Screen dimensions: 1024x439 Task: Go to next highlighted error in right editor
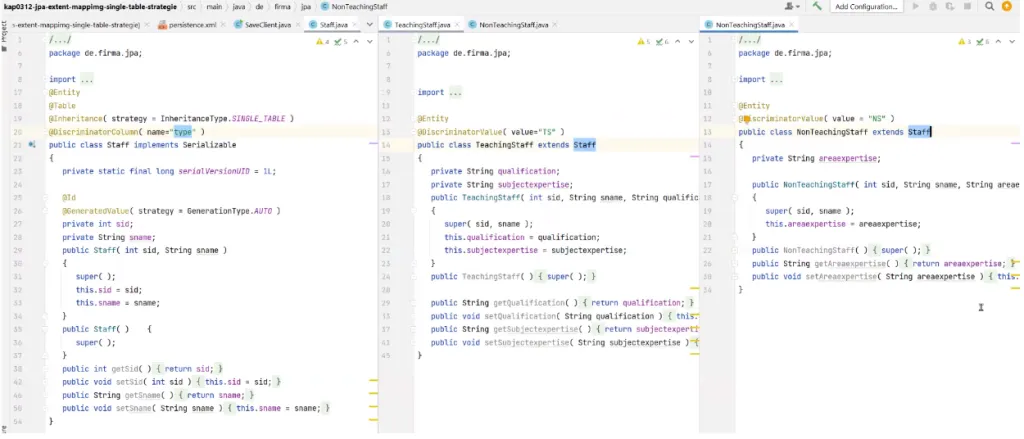tap(1012, 41)
